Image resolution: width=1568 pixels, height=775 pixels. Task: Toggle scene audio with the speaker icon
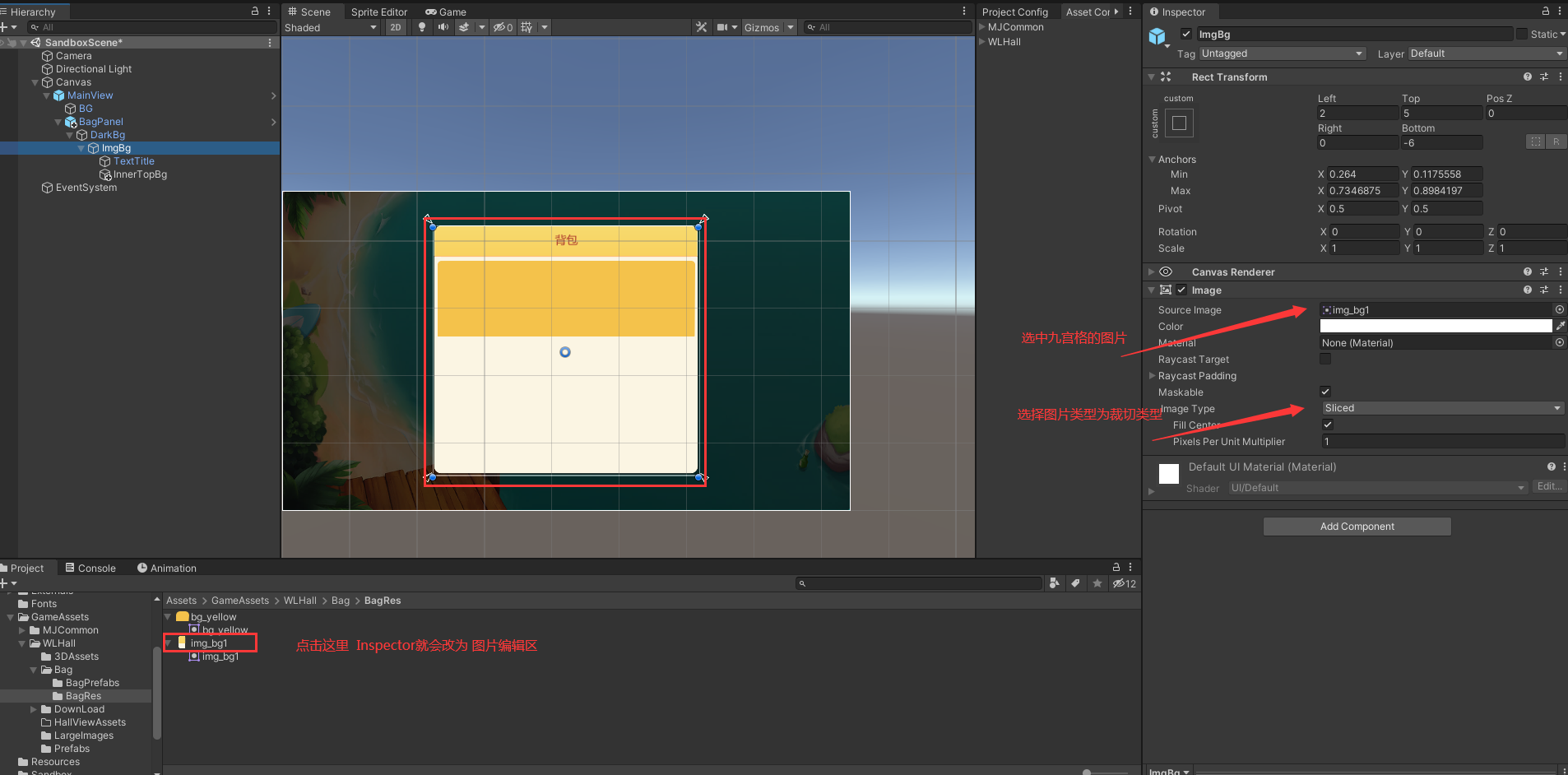coord(443,27)
